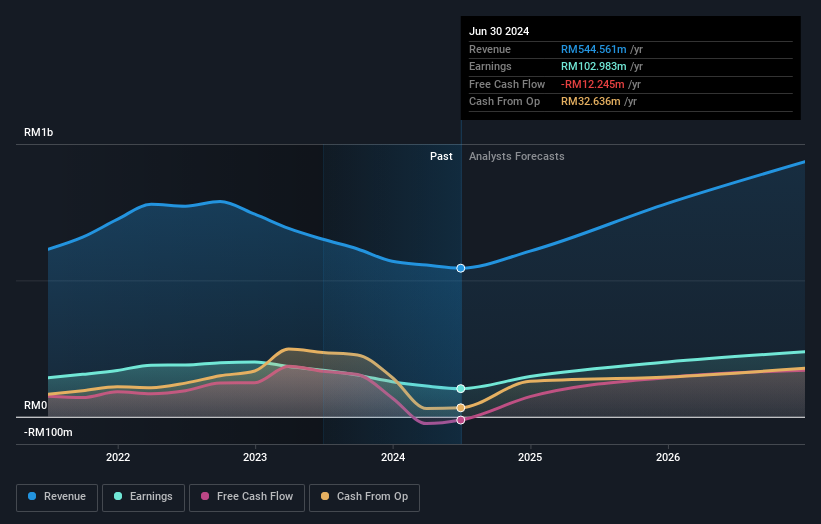Click the -RM12.245m free cash flow value
821x524 pixels.
click(593, 84)
